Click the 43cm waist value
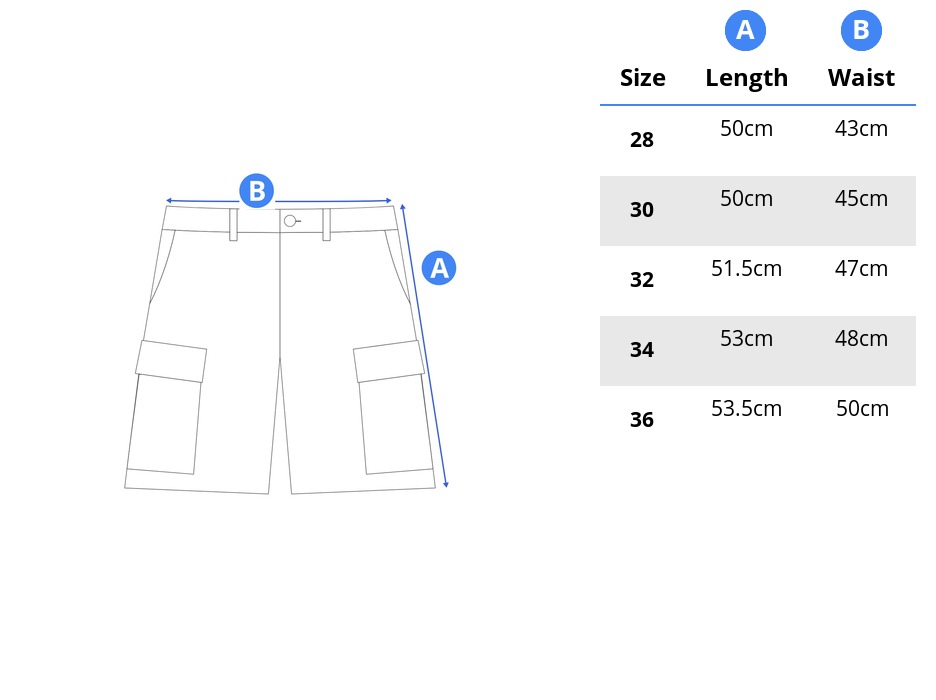936x700 pixels. (x=861, y=128)
